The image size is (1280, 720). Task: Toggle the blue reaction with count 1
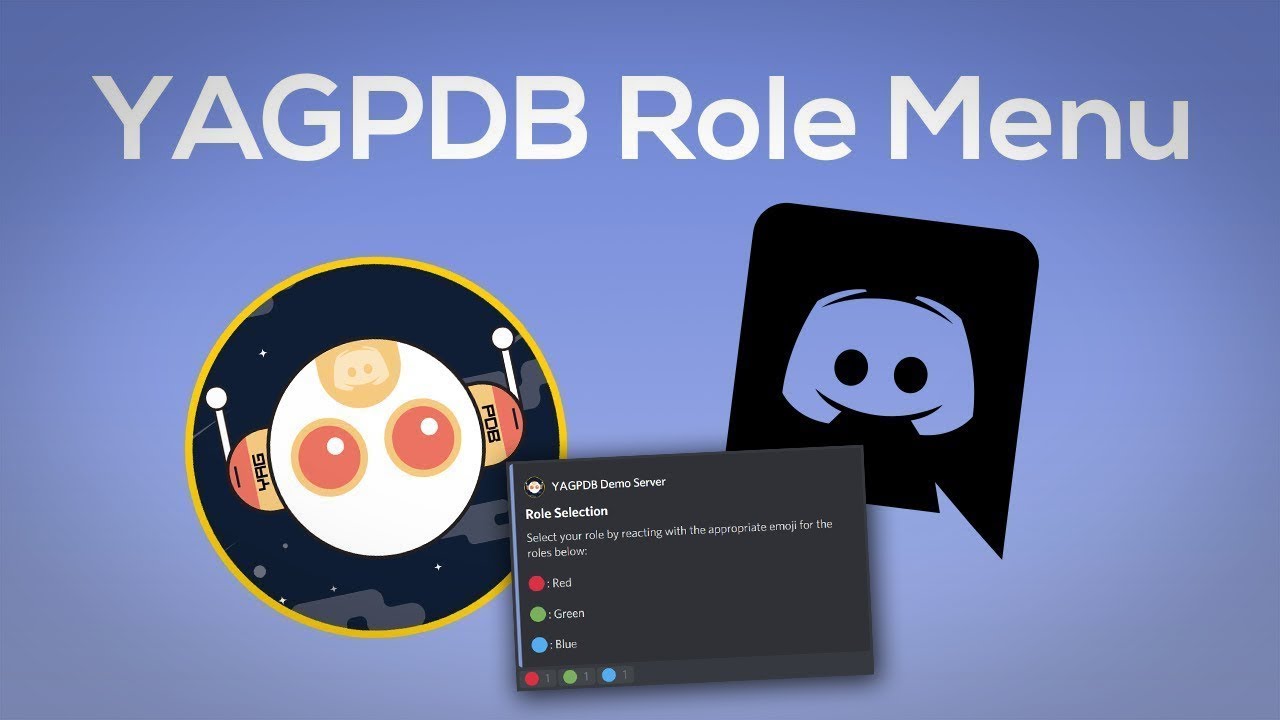click(x=615, y=675)
